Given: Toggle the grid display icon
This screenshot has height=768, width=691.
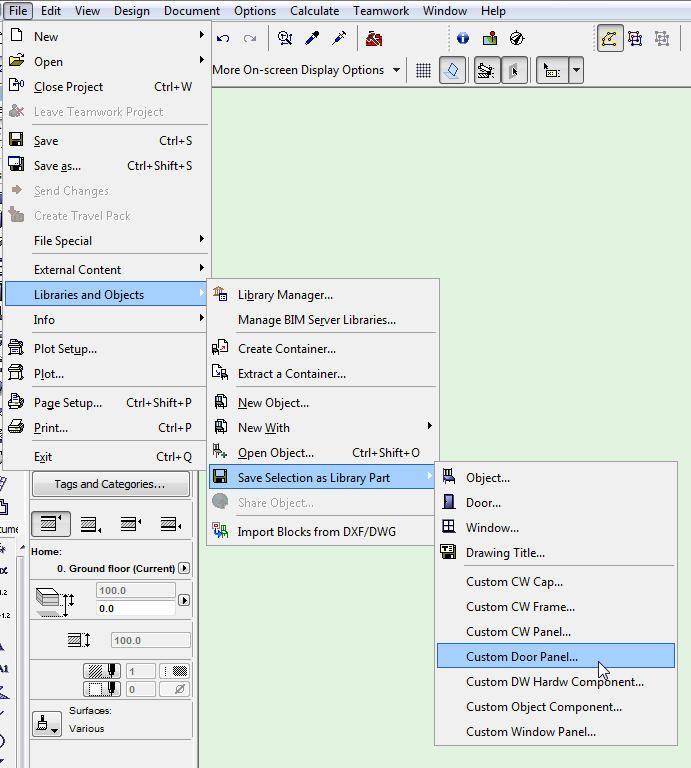Looking at the screenshot, I should 424,71.
